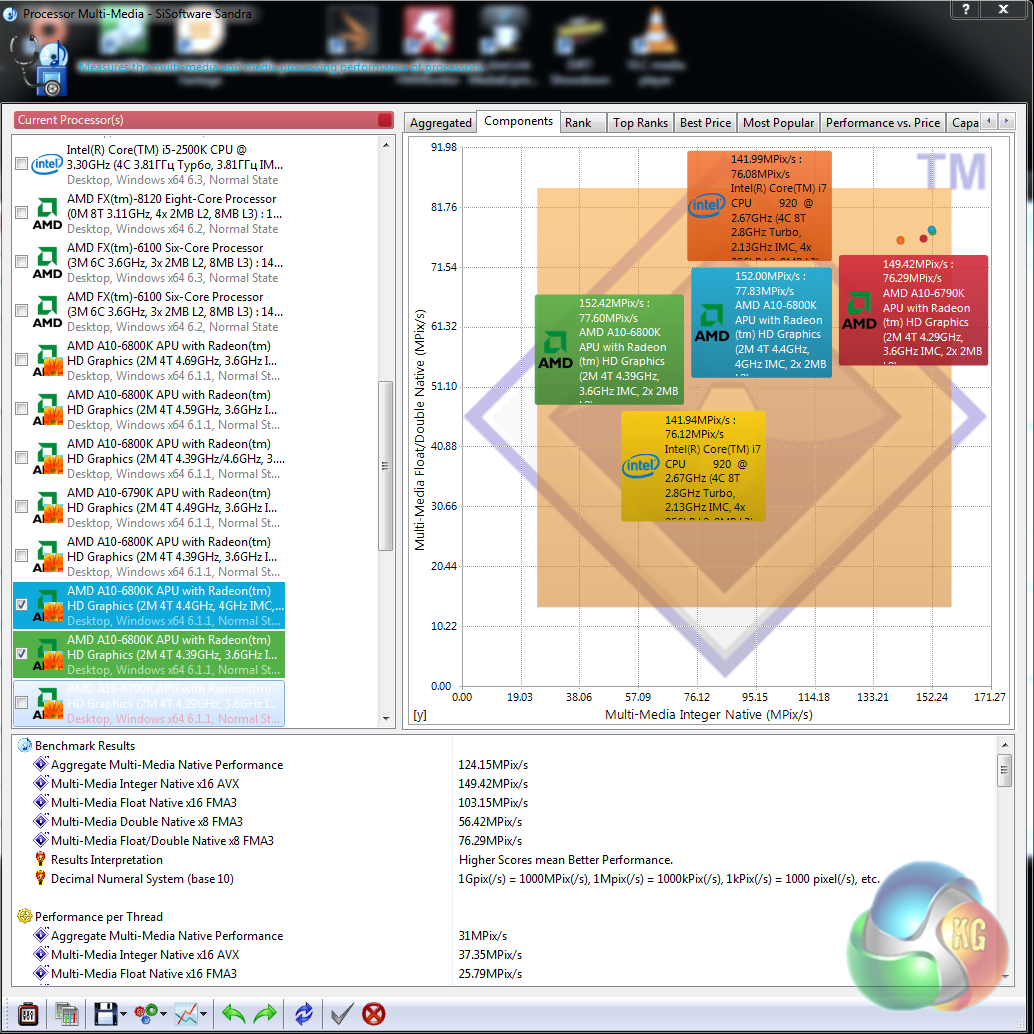
Task: Click the Current Processor(s) header bar
Action: tap(190, 120)
